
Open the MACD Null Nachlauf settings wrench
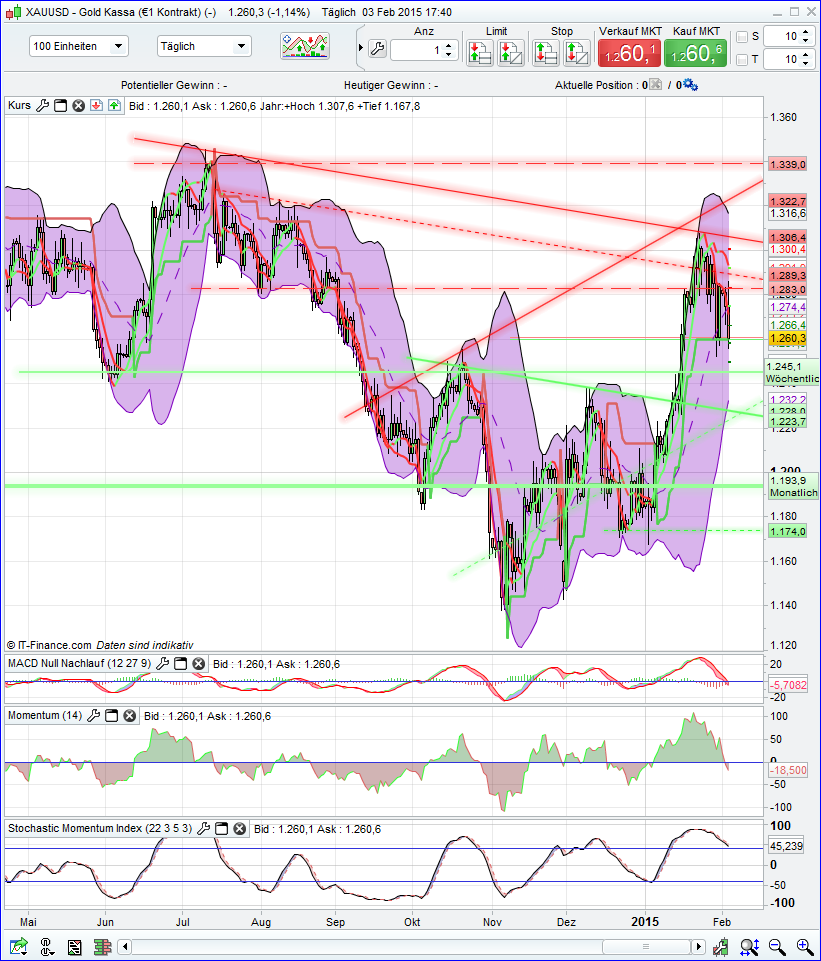click(162, 663)
